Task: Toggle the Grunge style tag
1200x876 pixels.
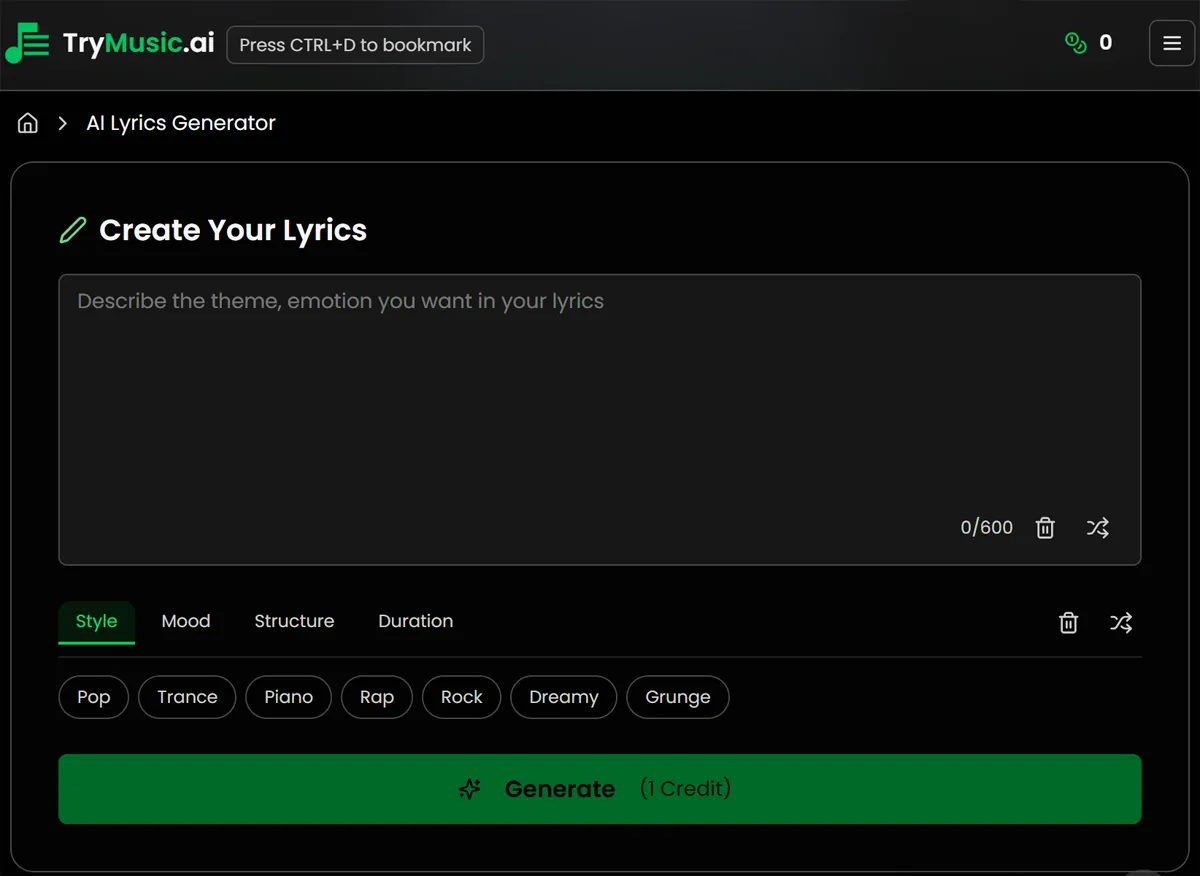Action: [677, 697]
